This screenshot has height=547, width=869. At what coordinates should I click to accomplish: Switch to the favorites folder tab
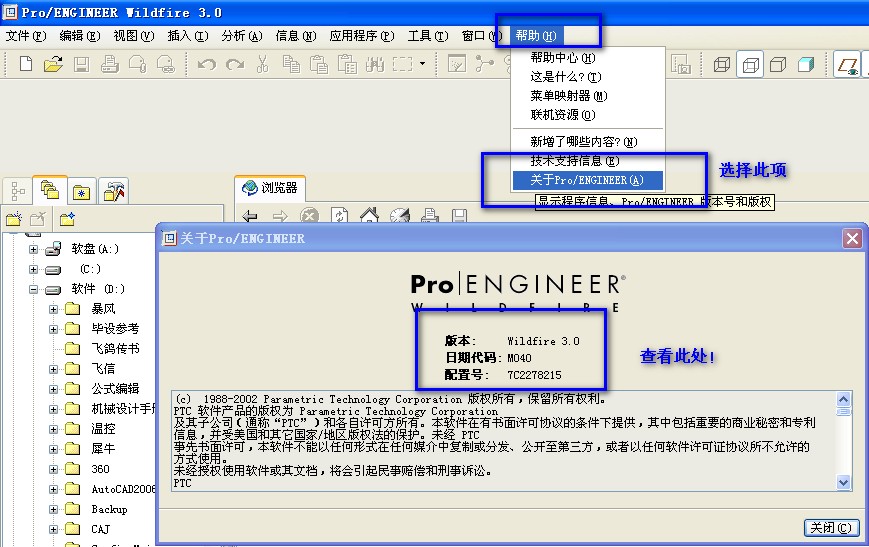point(82,192)
